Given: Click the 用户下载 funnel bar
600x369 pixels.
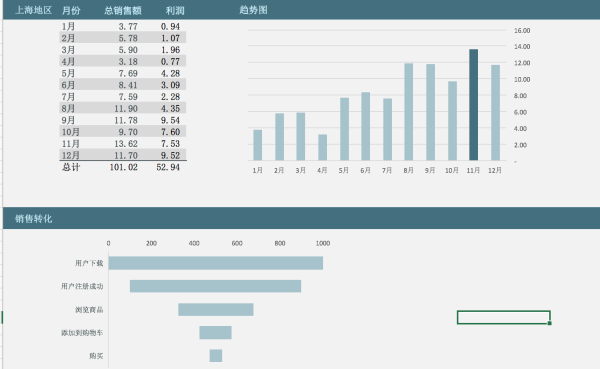Looking at the screenshot, I should (x=216, y=263).
